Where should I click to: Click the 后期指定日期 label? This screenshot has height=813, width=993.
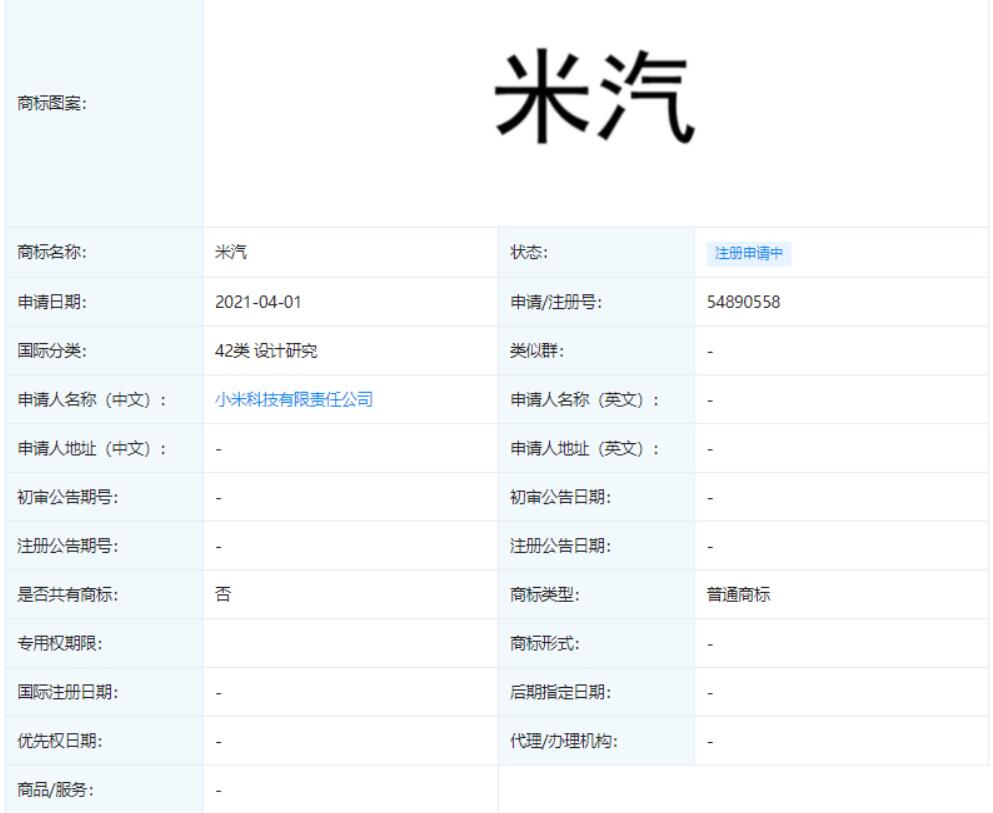point(561,692)
